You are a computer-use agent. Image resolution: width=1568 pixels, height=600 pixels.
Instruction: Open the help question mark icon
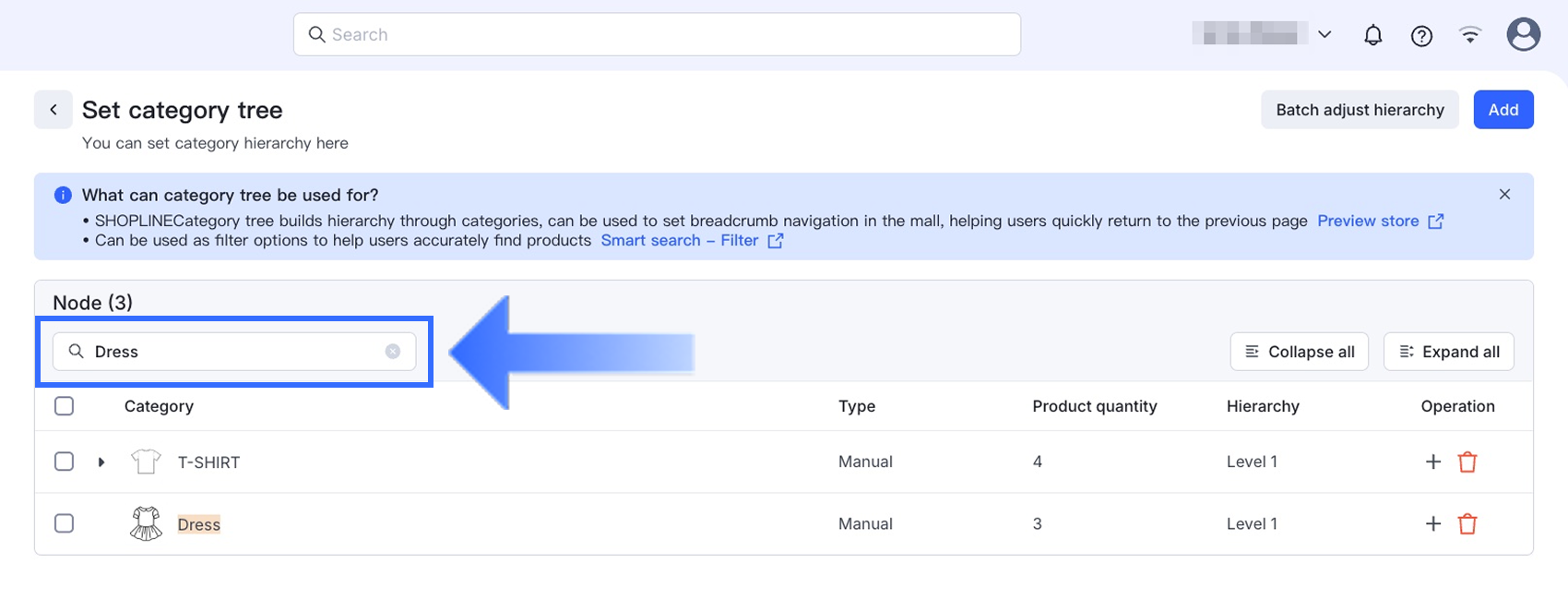1421,35
